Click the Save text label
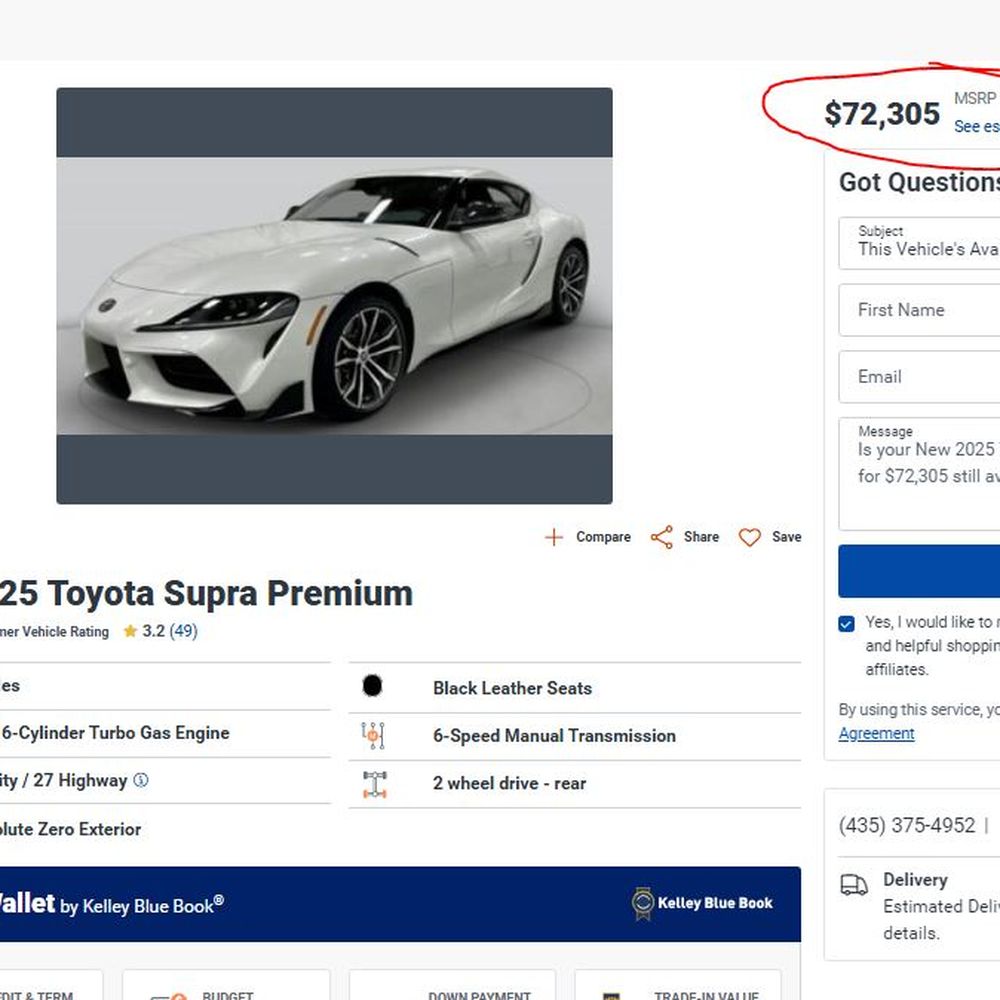1000x1000 pixels. pyautogui.click(x=786, y=537)
